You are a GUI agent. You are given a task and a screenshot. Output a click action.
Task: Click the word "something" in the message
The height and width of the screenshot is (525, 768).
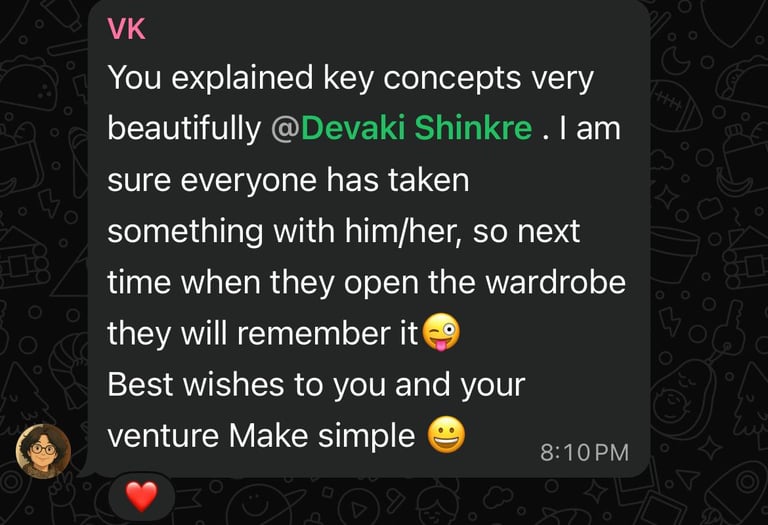185,231
